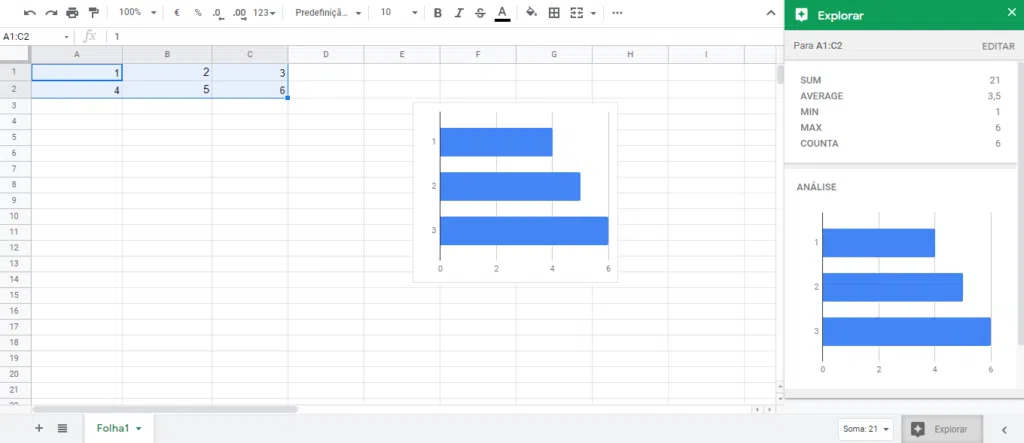Click the ANÁLISE suggested chart in Explorar
This screenshot has height=443, width=1024.
[x=904, y=293]
